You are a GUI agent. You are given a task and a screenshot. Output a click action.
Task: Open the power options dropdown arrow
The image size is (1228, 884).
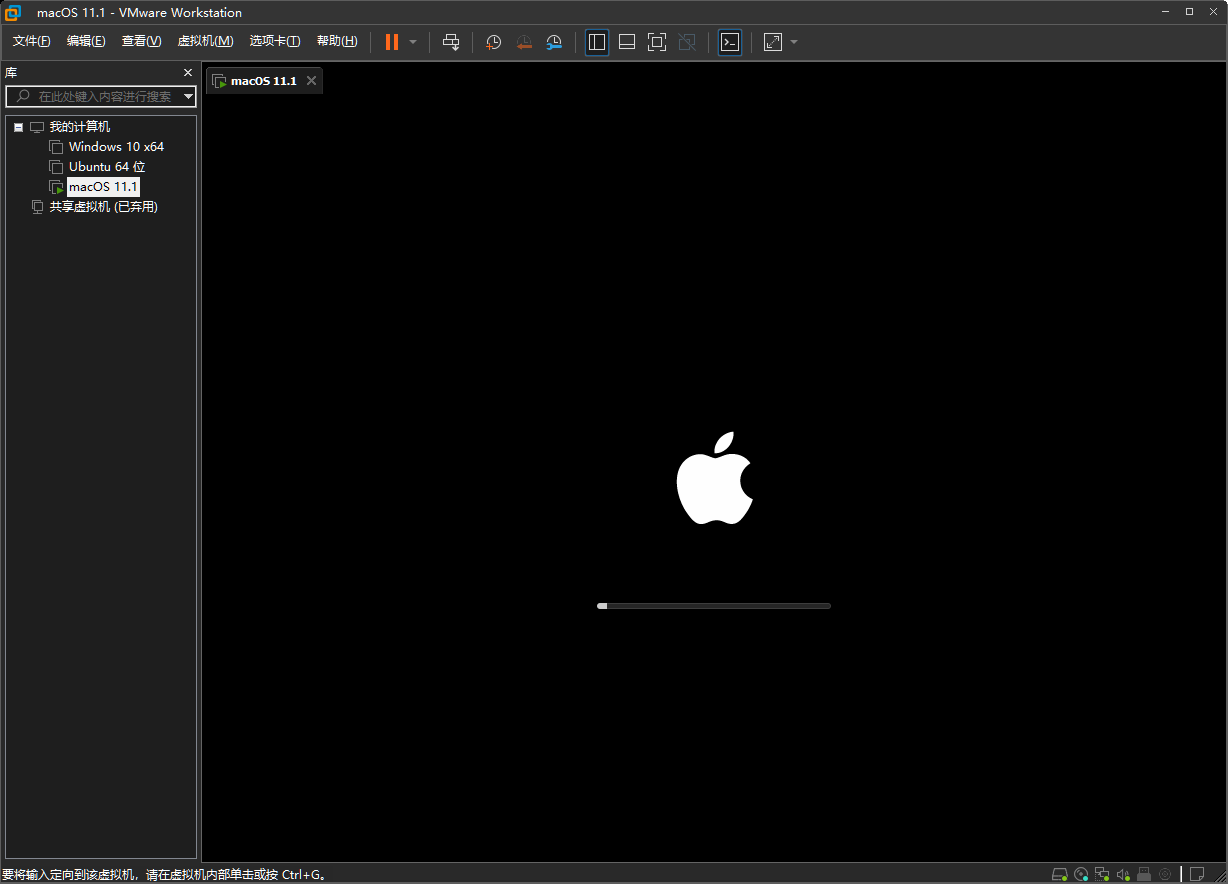pos(413,42)
